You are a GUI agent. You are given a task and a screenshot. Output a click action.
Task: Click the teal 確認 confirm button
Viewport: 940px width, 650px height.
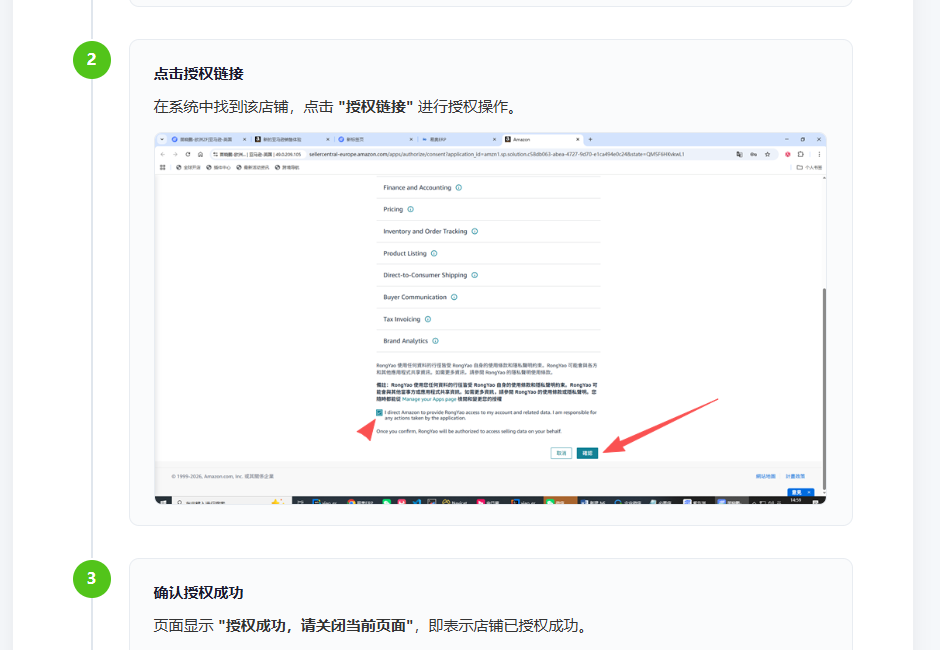tap(588, 453)
